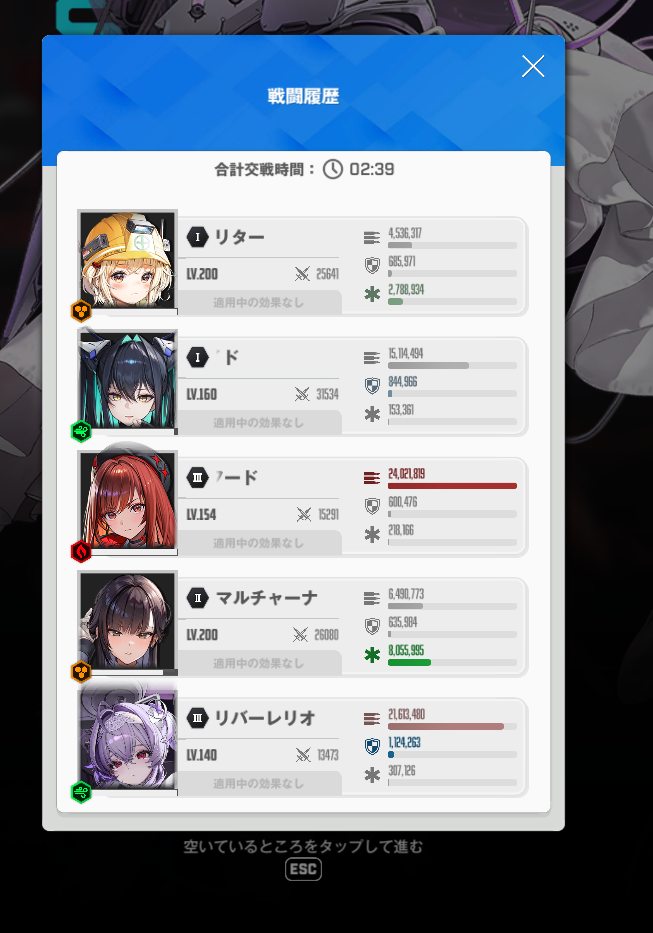The height and width of the screenshot is (933, 653).
Task: Click the wind element badge on リバーレリオ portrait
Action: [81, 792]
